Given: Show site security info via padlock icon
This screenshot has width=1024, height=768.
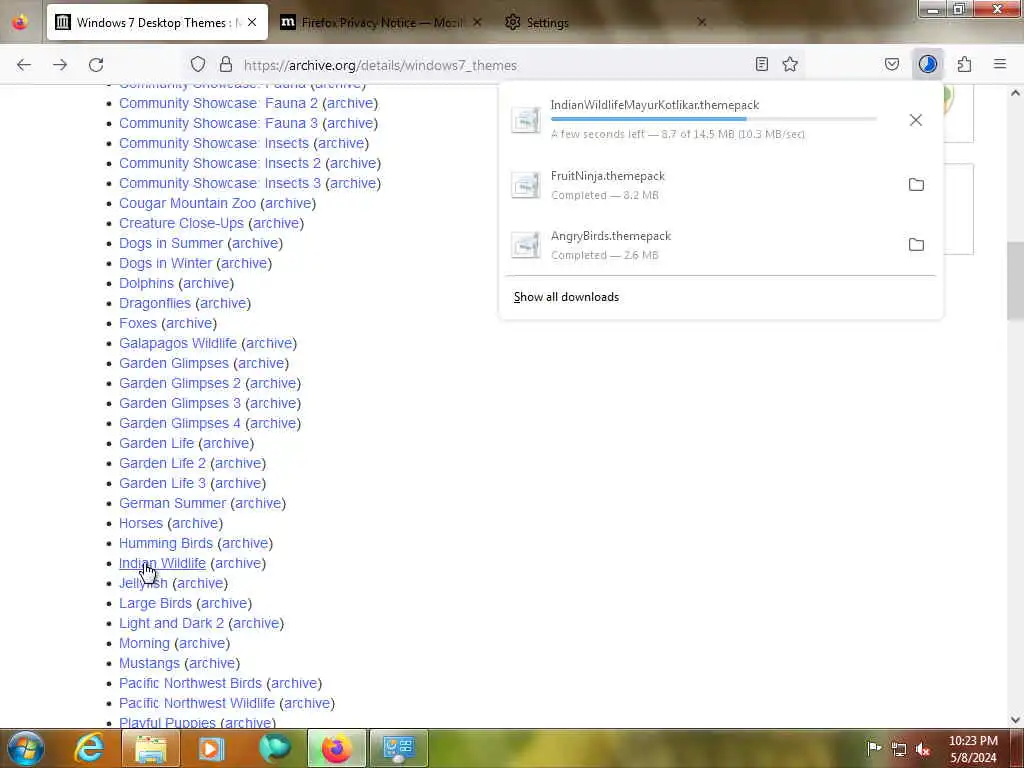Looking at the screenshot, I should coord(226,64).
